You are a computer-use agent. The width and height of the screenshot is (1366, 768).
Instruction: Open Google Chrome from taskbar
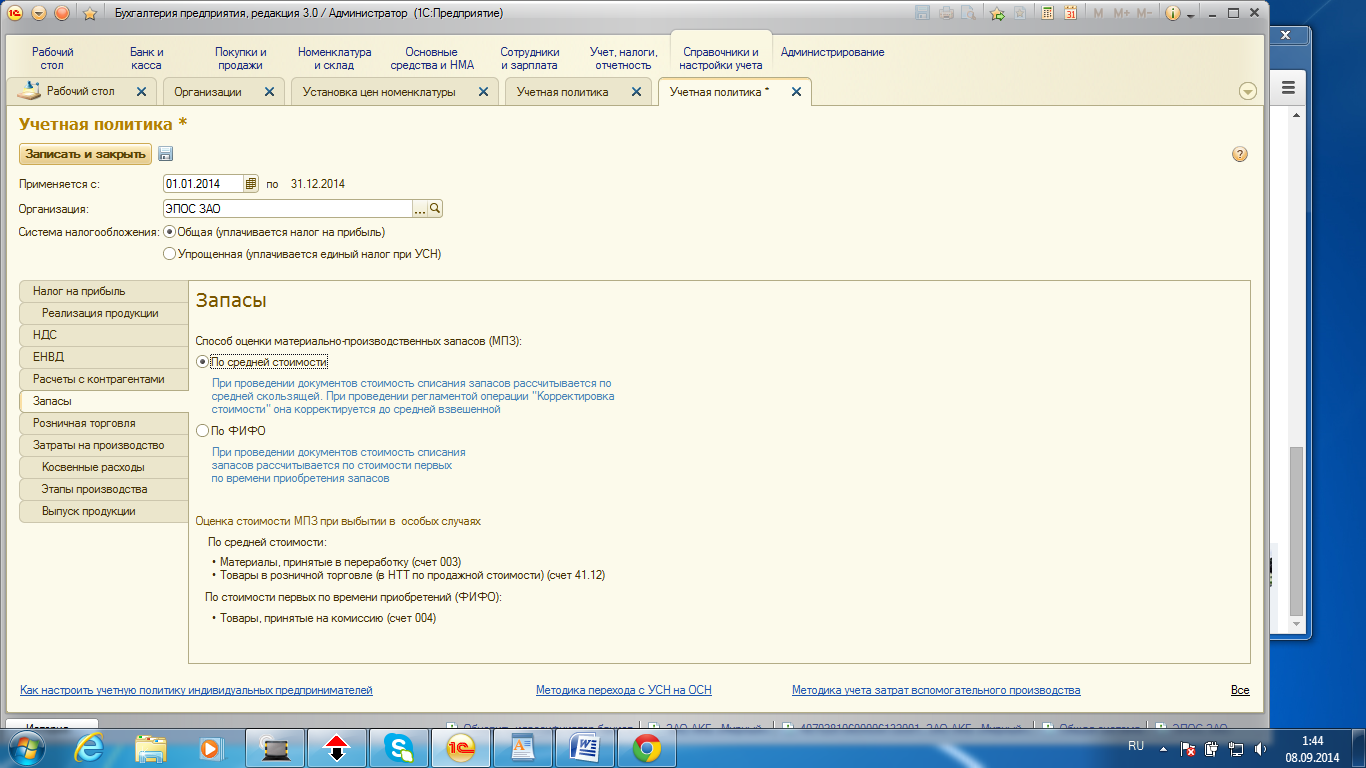click(x=647, y=747)
